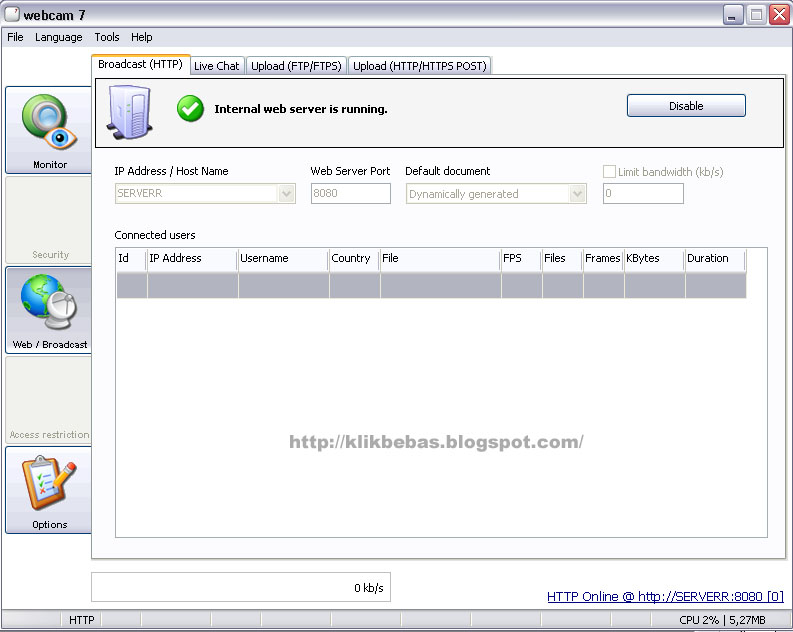Expand the IP Address / Host Name dropdown
The width and height of the screenshot is (793, 632).
point(286,194)
